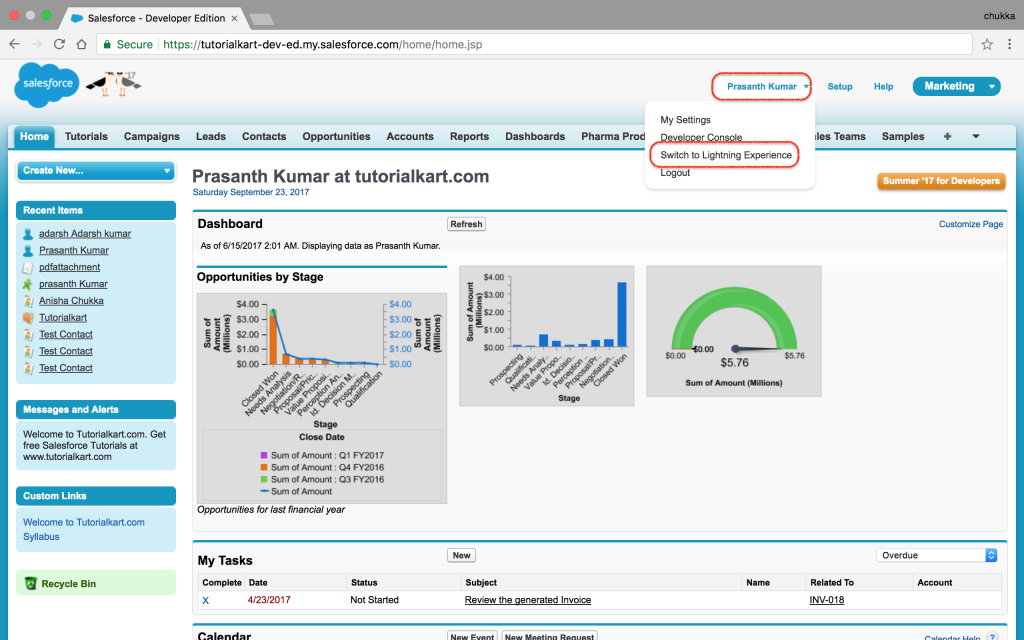Screen dimensions: 1024x640
Task: Click the Tutorialkart account icon in Recent Items
Action: [x=29, y=318]
